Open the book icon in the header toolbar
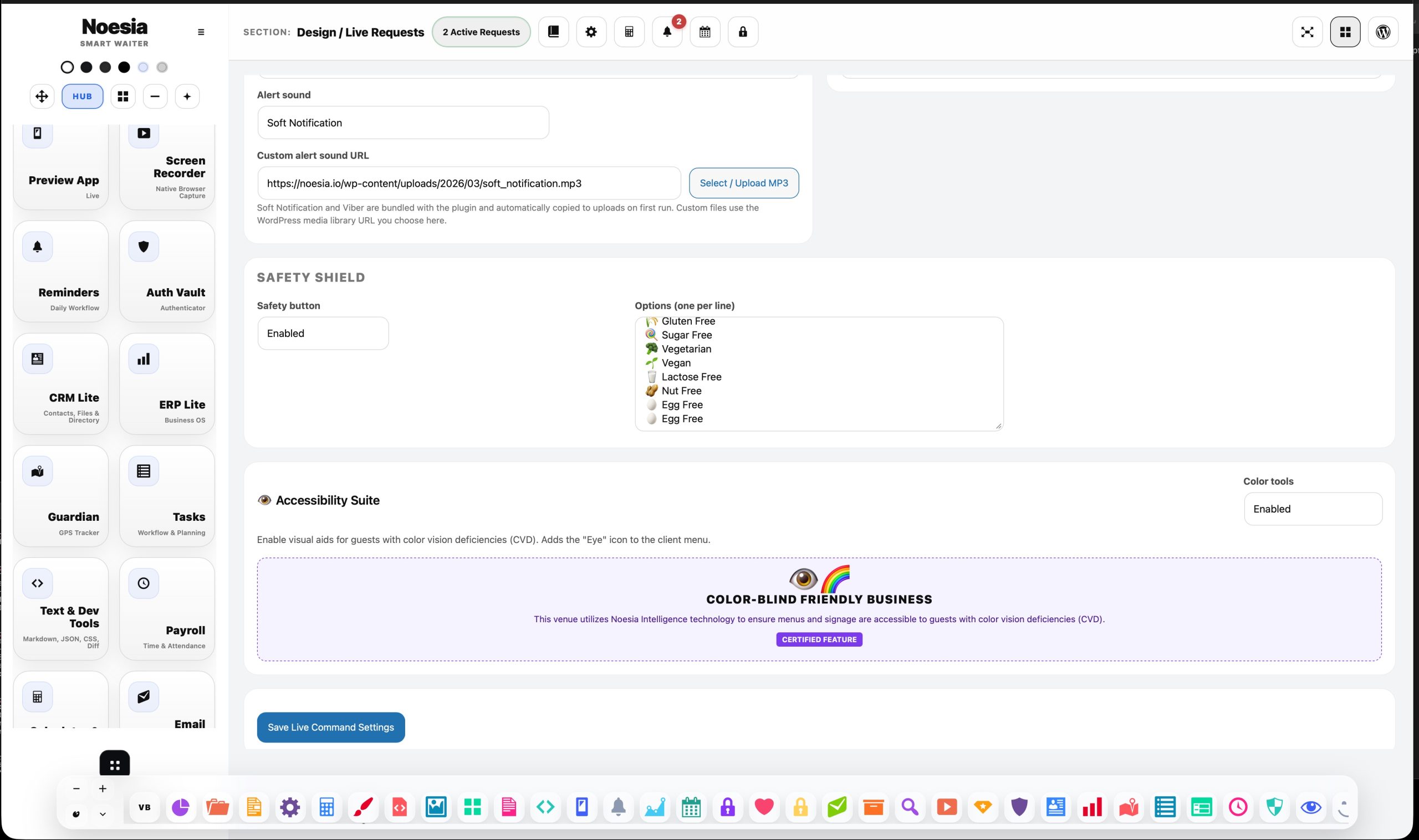Image resolution: width=1419 pixels, height=840 pixels. coord(553,32)
